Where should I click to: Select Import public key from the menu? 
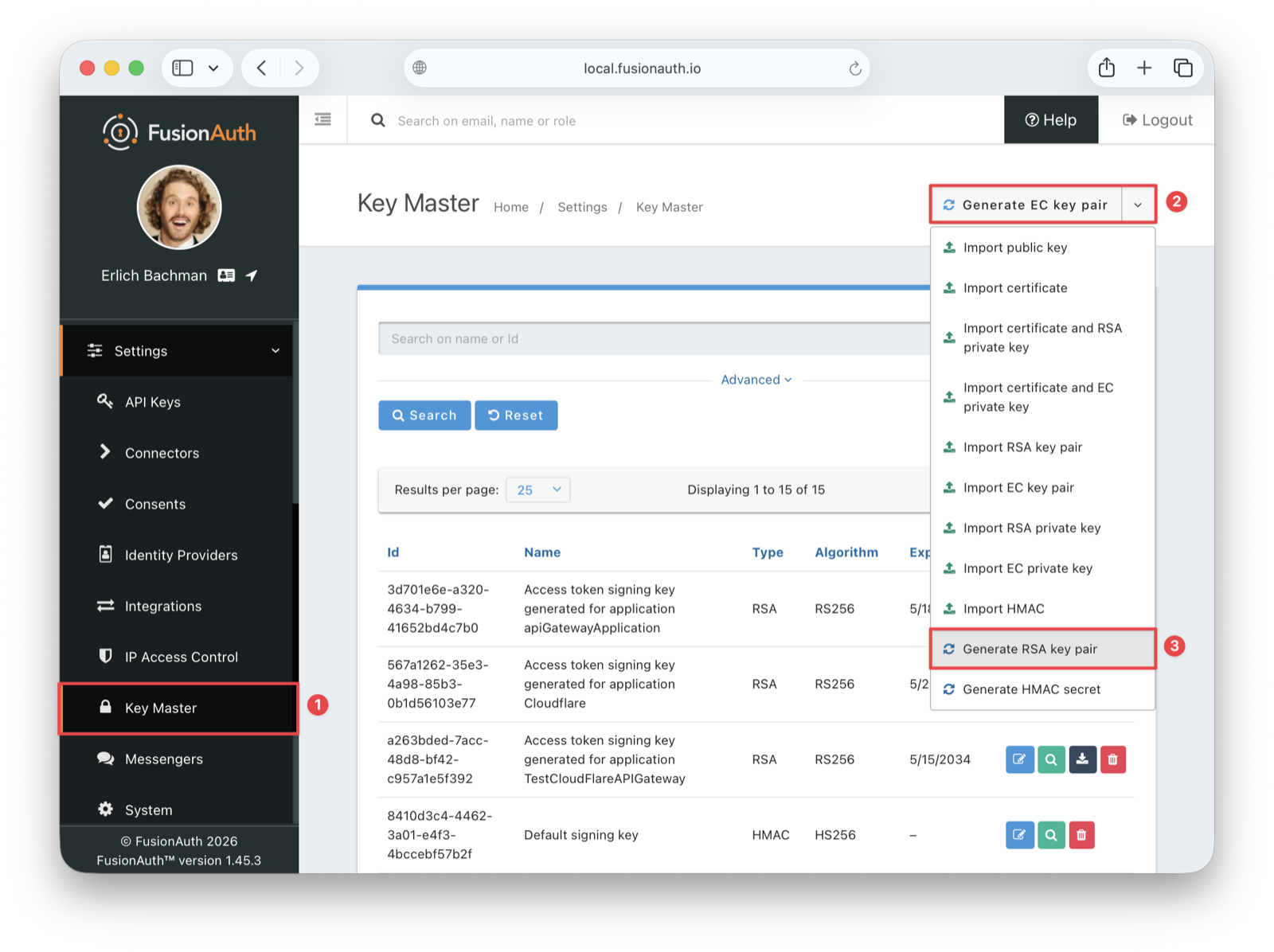pos(1014,248)
